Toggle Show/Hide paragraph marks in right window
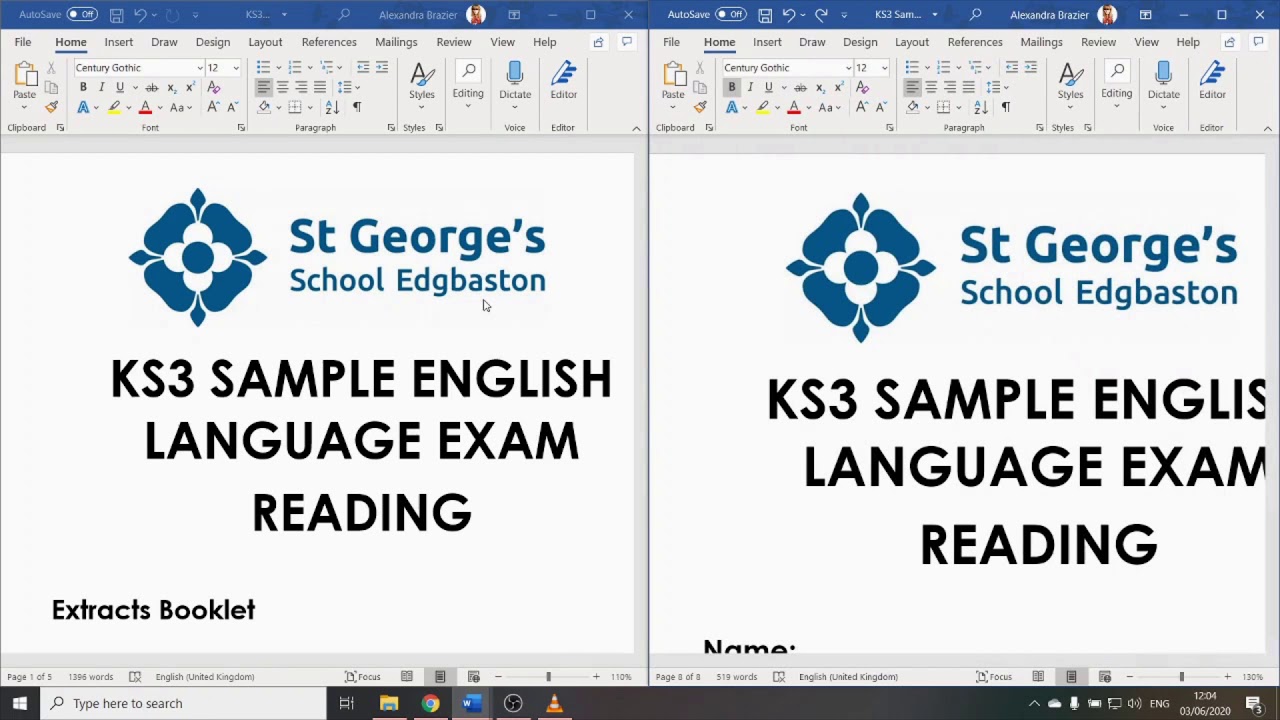This screenshot has width=1280, height=720. 1005,107
